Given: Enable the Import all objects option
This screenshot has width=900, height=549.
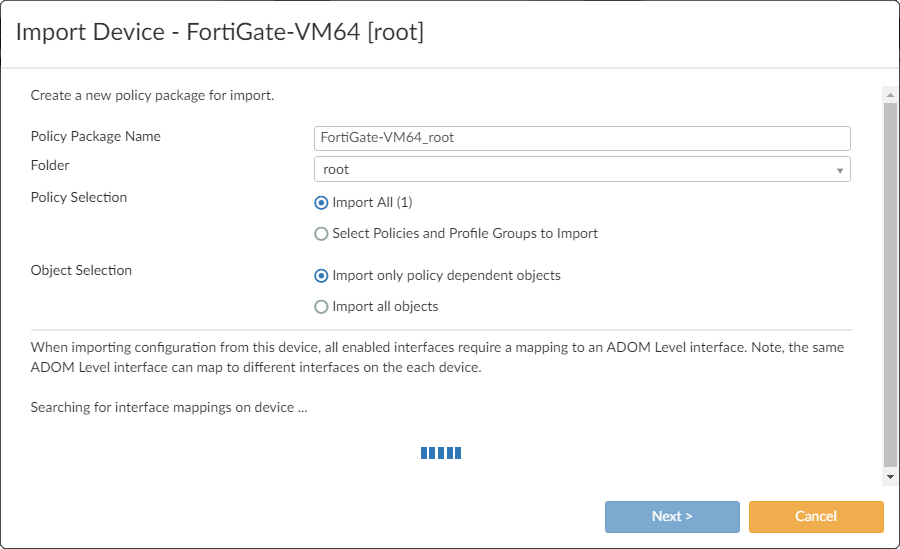Looking at the screenshot, I should pos(321,307).
